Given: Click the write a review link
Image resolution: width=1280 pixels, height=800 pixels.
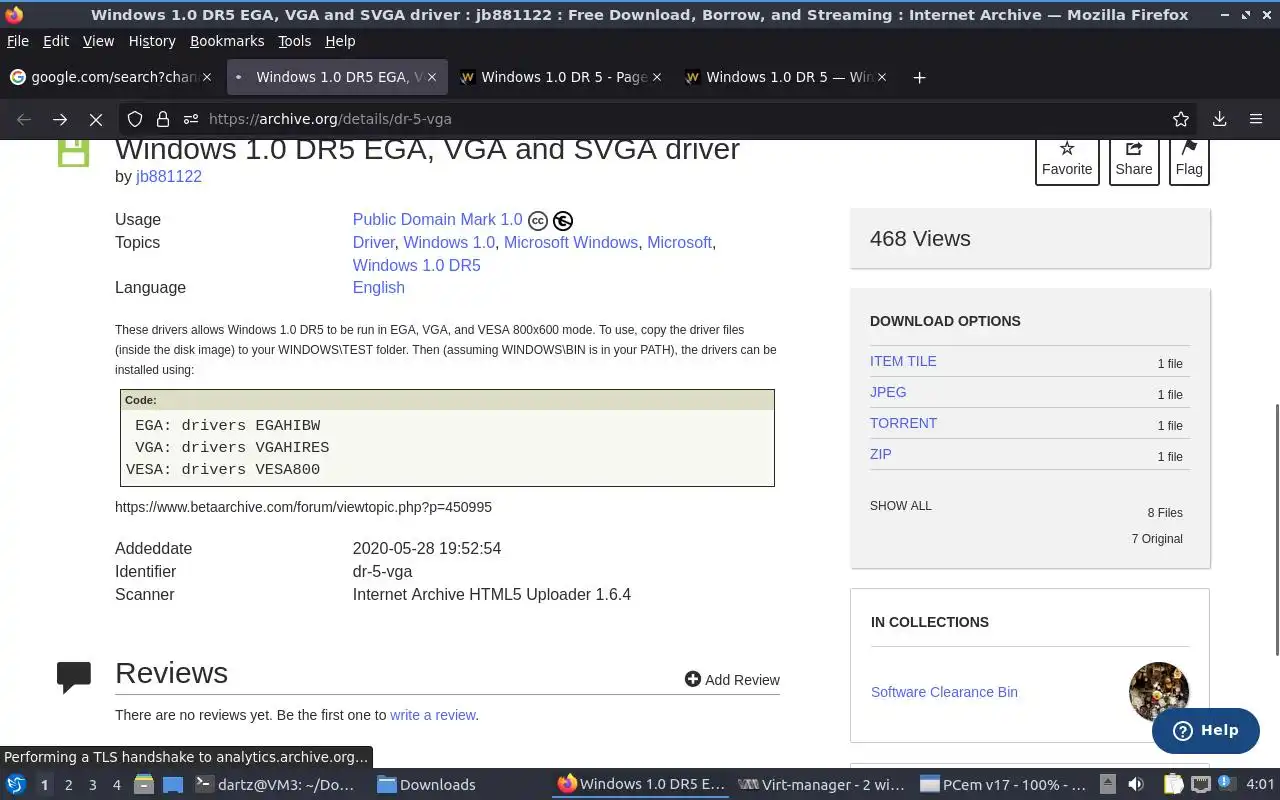Looking at the screenshot, I should click(x=432, y=715).
